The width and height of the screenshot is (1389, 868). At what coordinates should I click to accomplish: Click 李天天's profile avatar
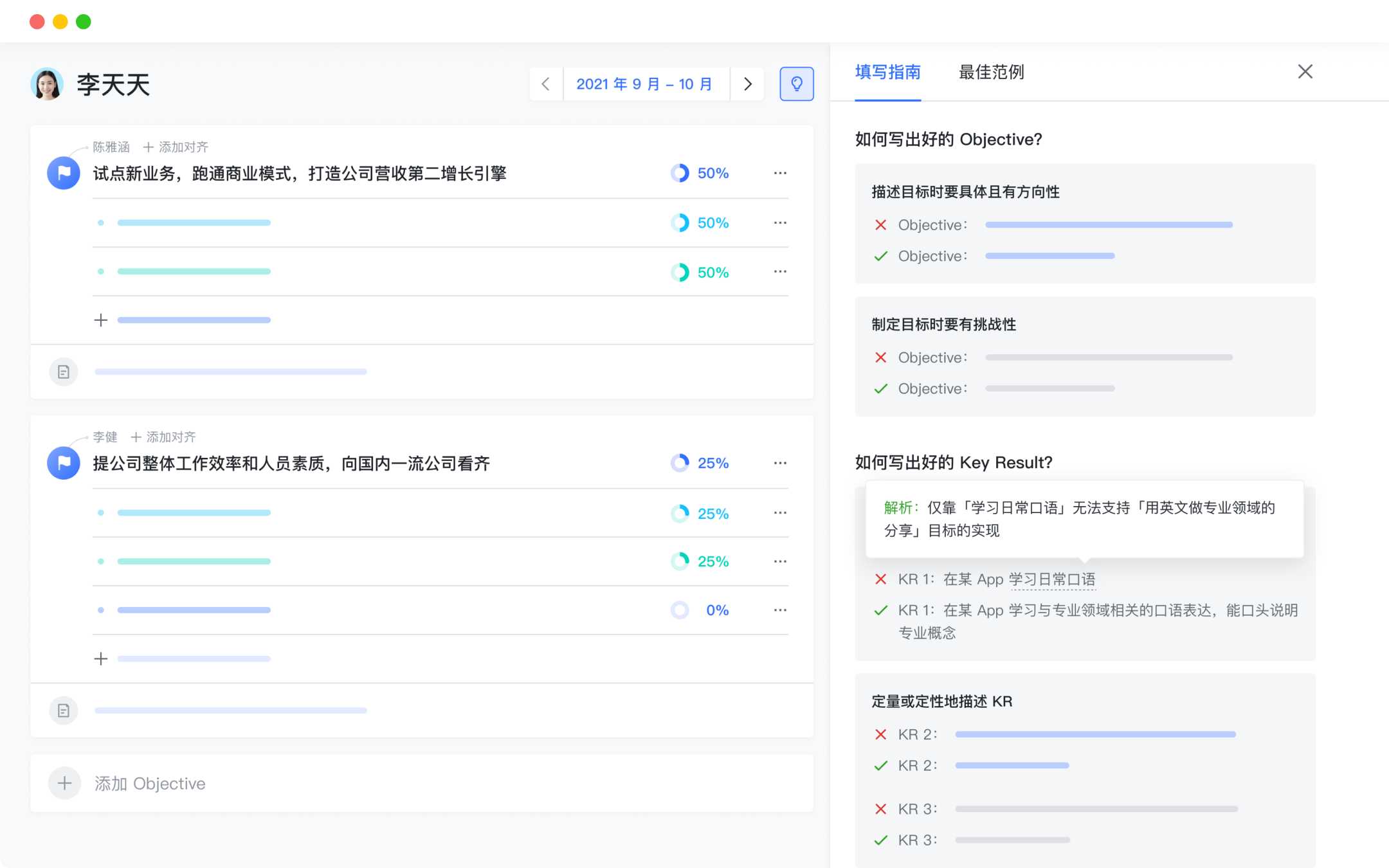[47, 84]
